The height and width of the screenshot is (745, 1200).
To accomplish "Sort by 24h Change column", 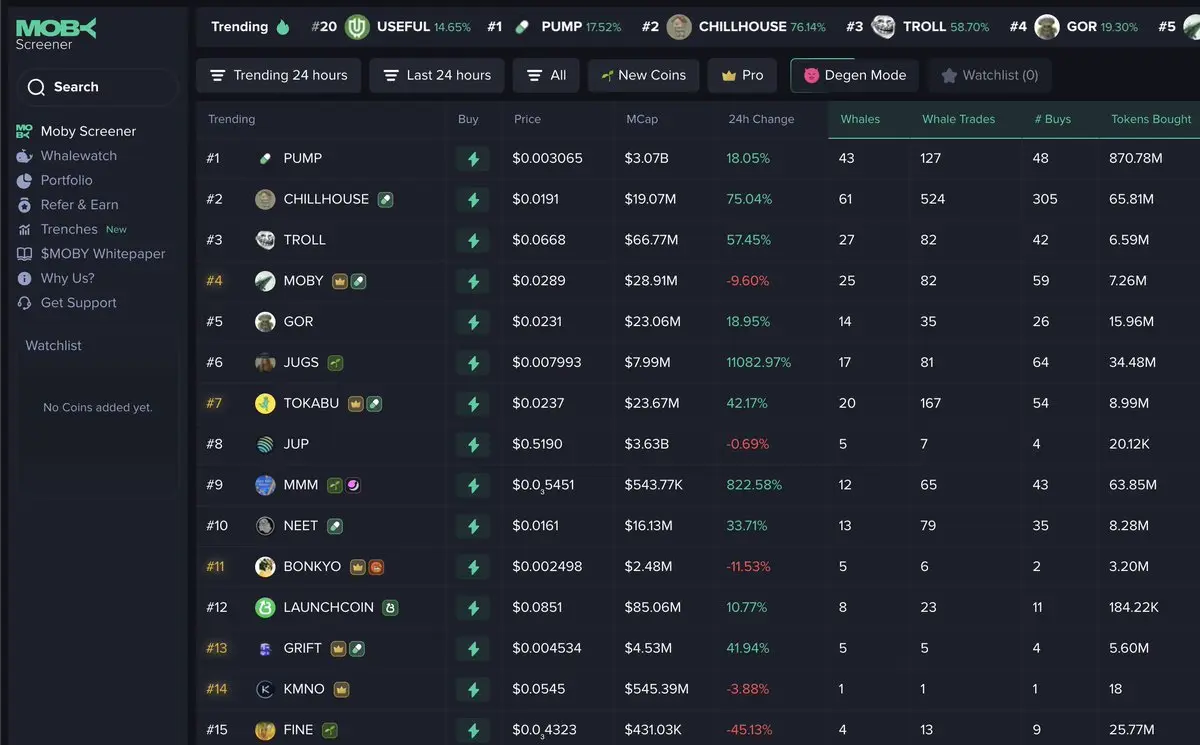I will 761,119.
